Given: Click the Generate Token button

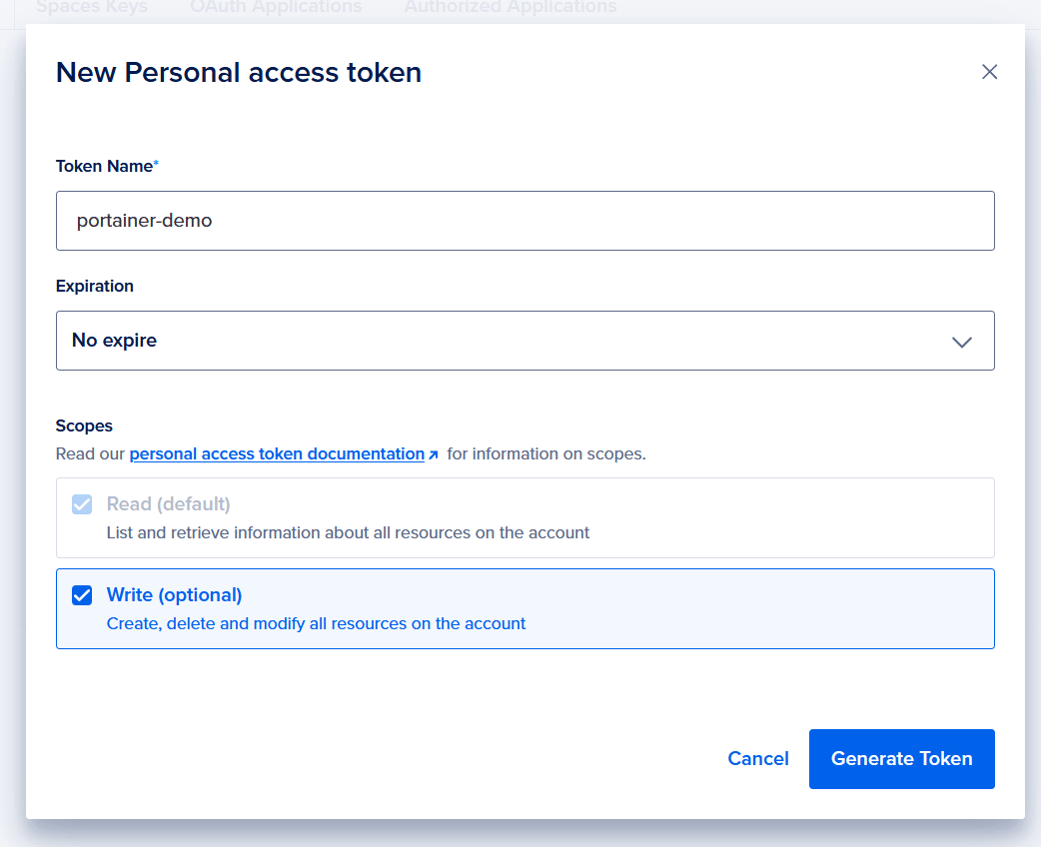Looking at the screenshot, I should click(x=902, y=759).
